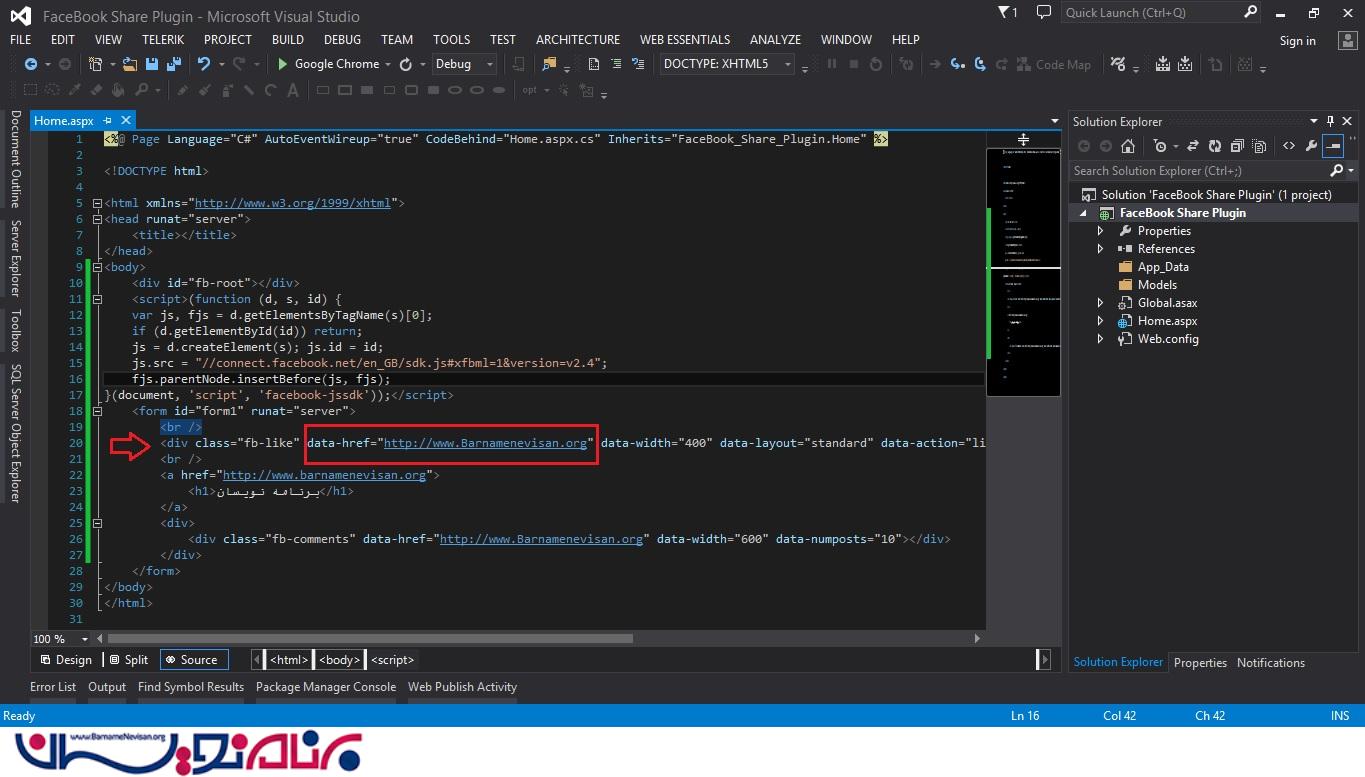1365x777 pixels.
Task: Click the Undo arrow icon
Action: [x=204, y=64]
